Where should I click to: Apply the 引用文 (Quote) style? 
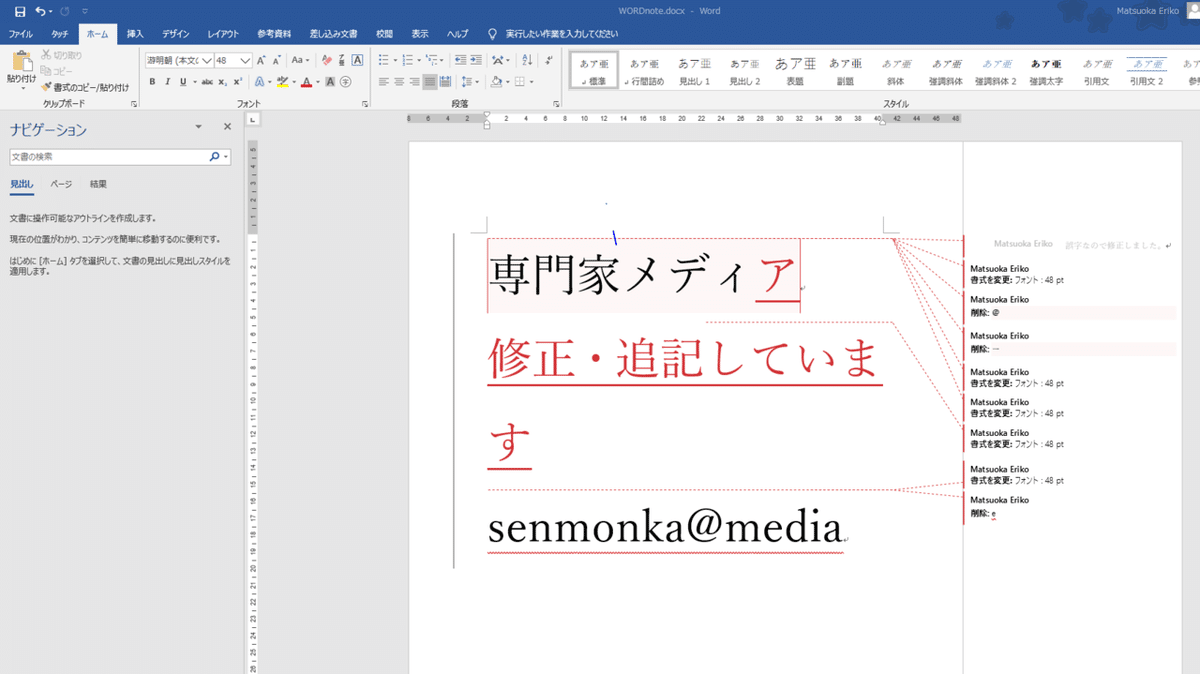coord(1097,70)
